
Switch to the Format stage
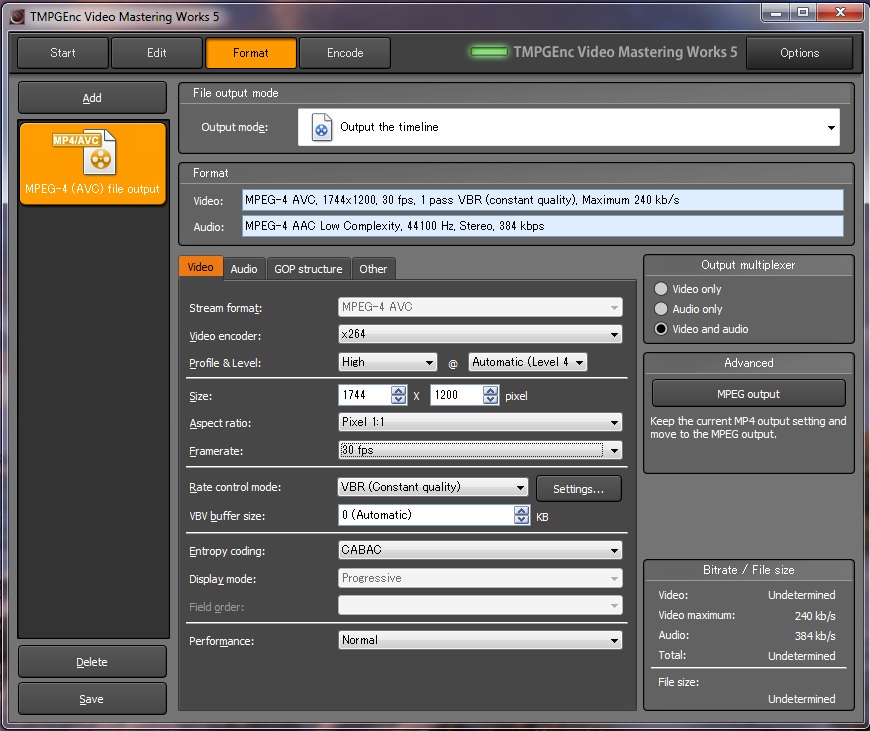(251, 53)
